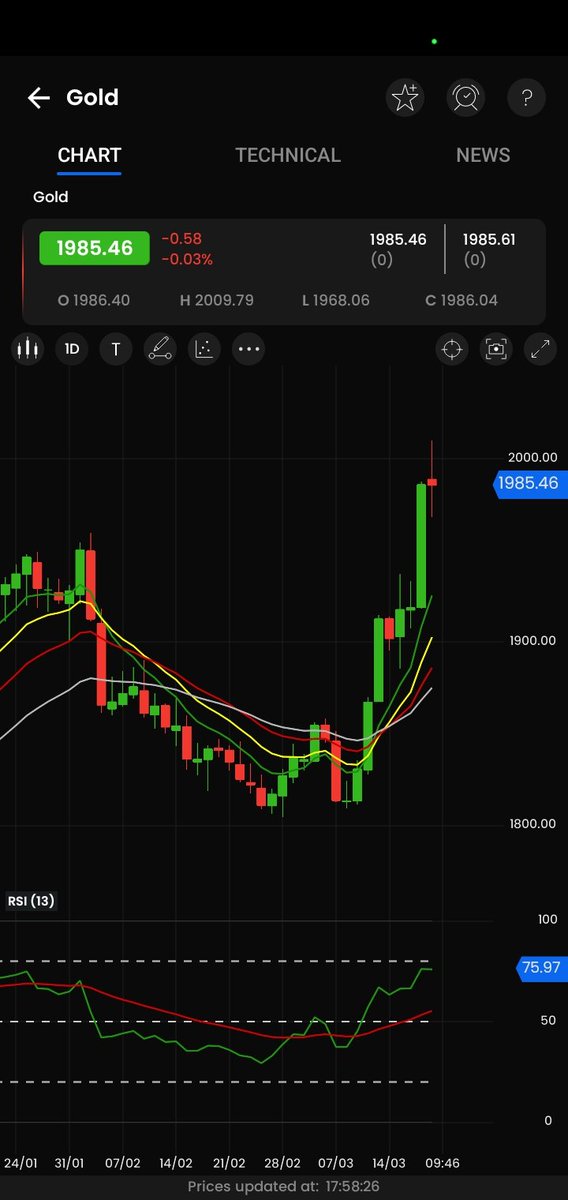Change the 1D timeframe setting

[x=72, y=349]
